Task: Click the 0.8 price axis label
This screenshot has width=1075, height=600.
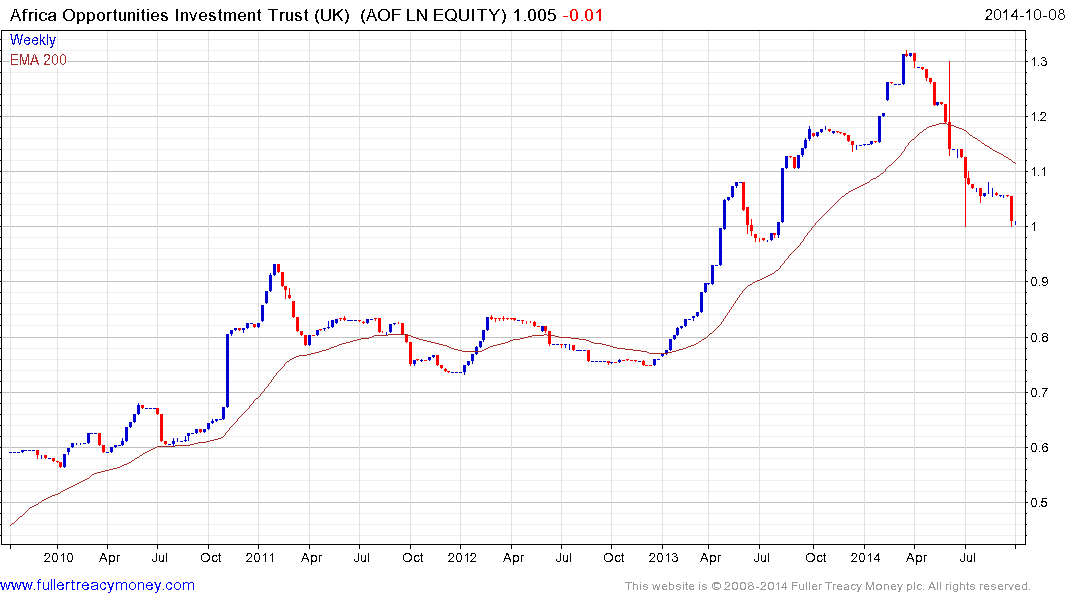Action: coord(1039,337)
